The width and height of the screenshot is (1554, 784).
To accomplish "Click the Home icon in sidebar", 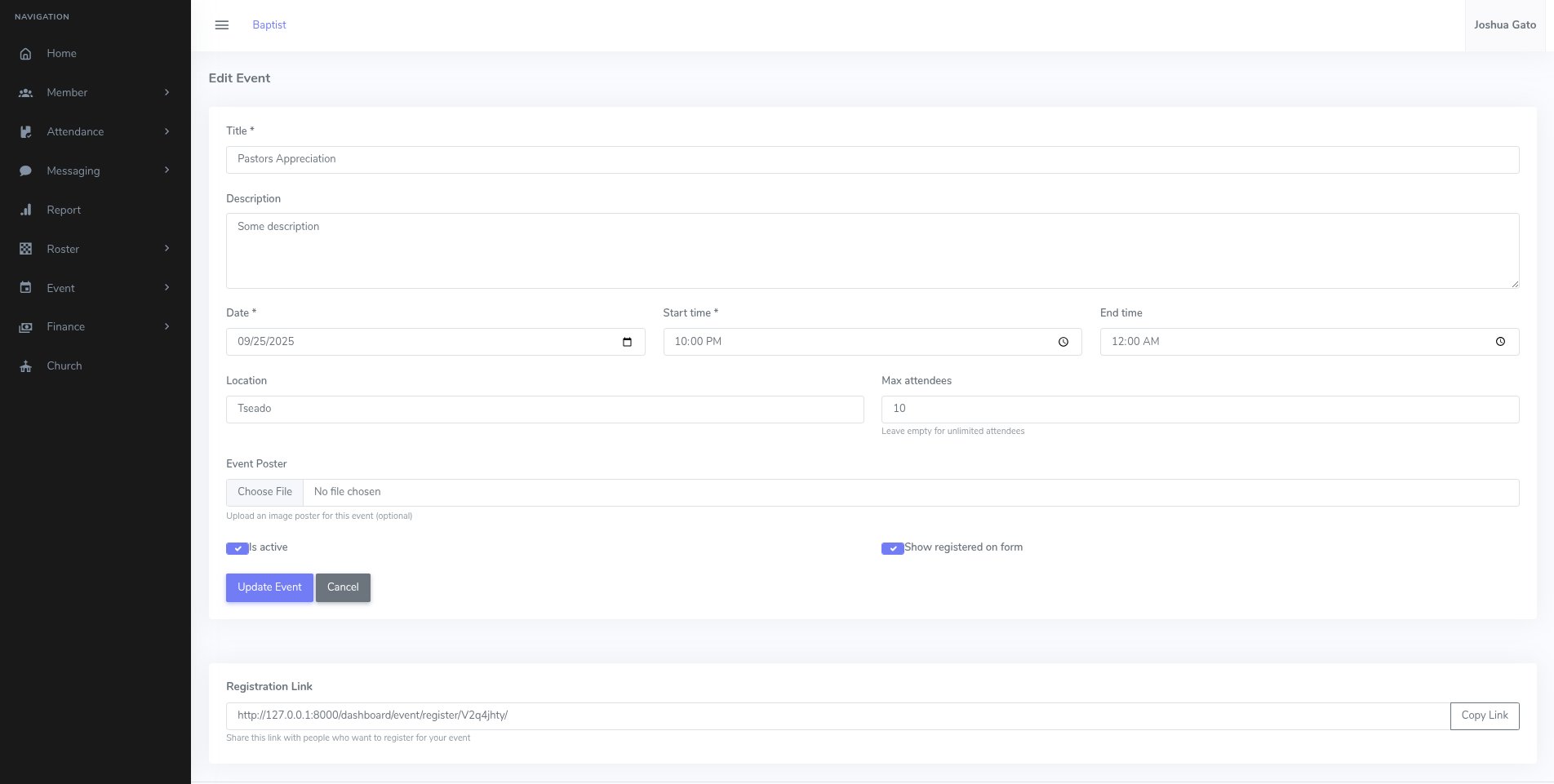I will pos(26,54).
